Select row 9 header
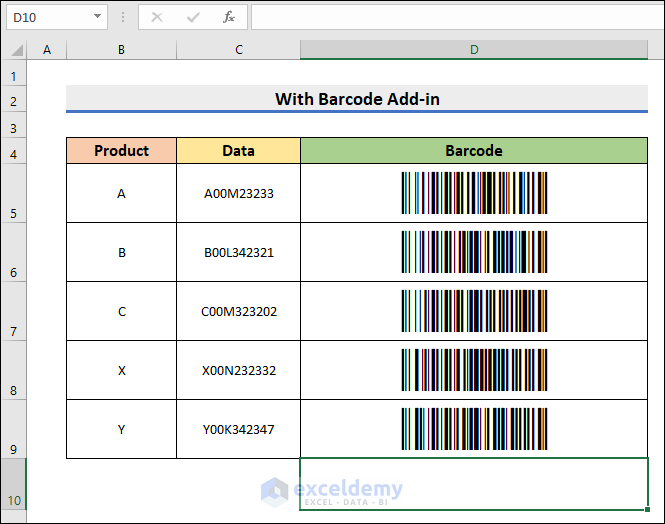The width and height of the screenshot is (665, 524). (x=14, y=429)
